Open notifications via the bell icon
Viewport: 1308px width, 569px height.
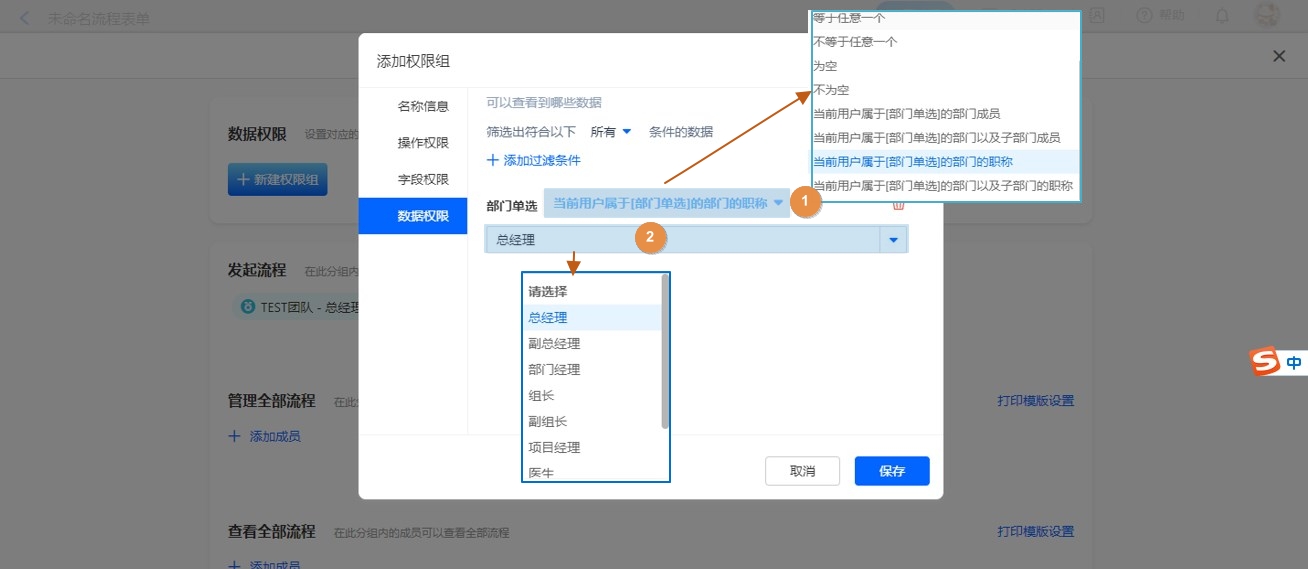click(x=1222, y=15)
